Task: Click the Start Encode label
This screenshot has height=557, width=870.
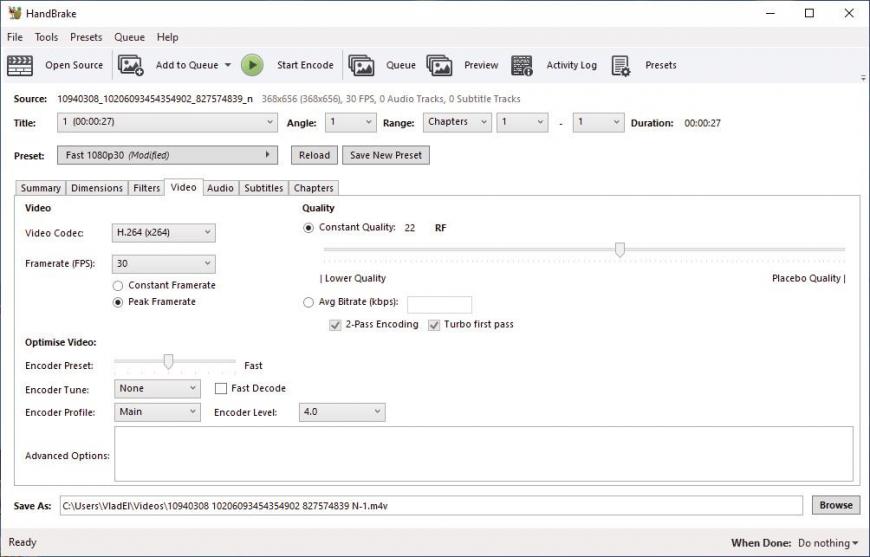Action: (305, 65)
